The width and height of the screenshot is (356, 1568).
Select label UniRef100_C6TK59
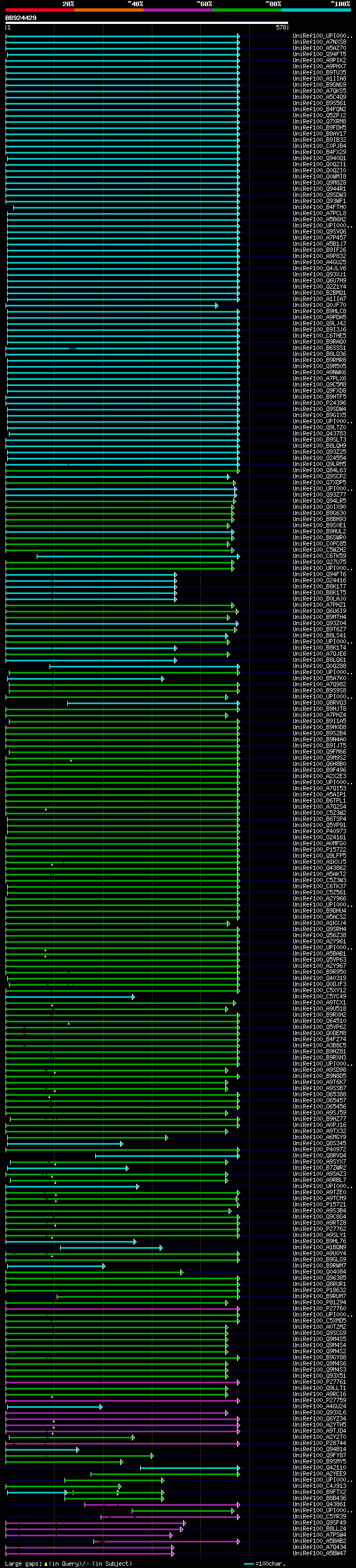319,556
